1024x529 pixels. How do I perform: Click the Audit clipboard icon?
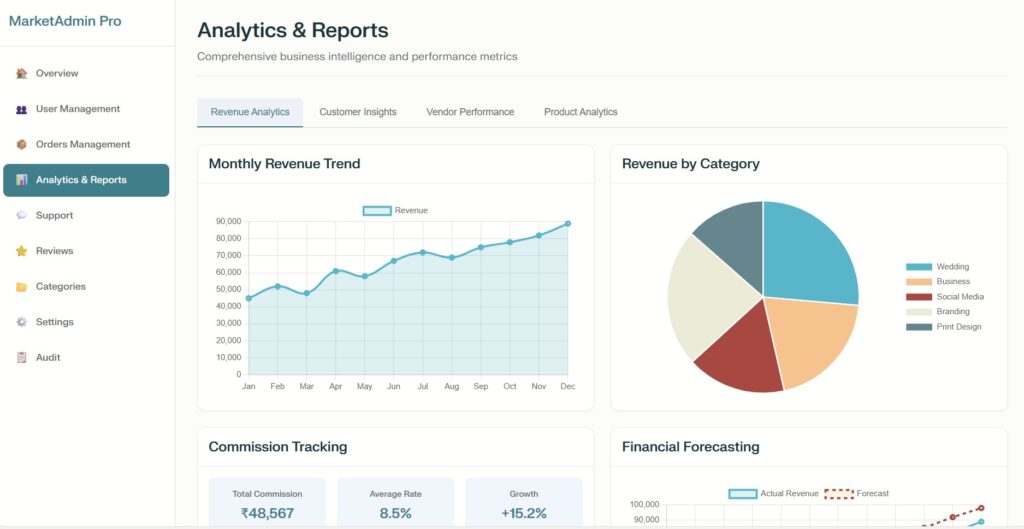click(22, 357)
